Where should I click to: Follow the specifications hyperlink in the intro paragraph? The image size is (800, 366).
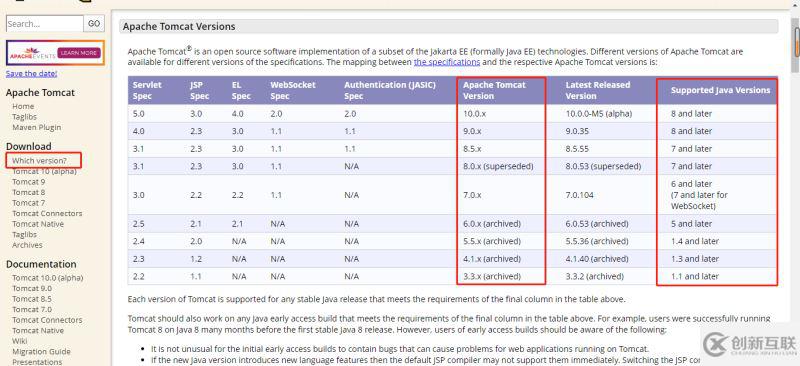[447, 62]
